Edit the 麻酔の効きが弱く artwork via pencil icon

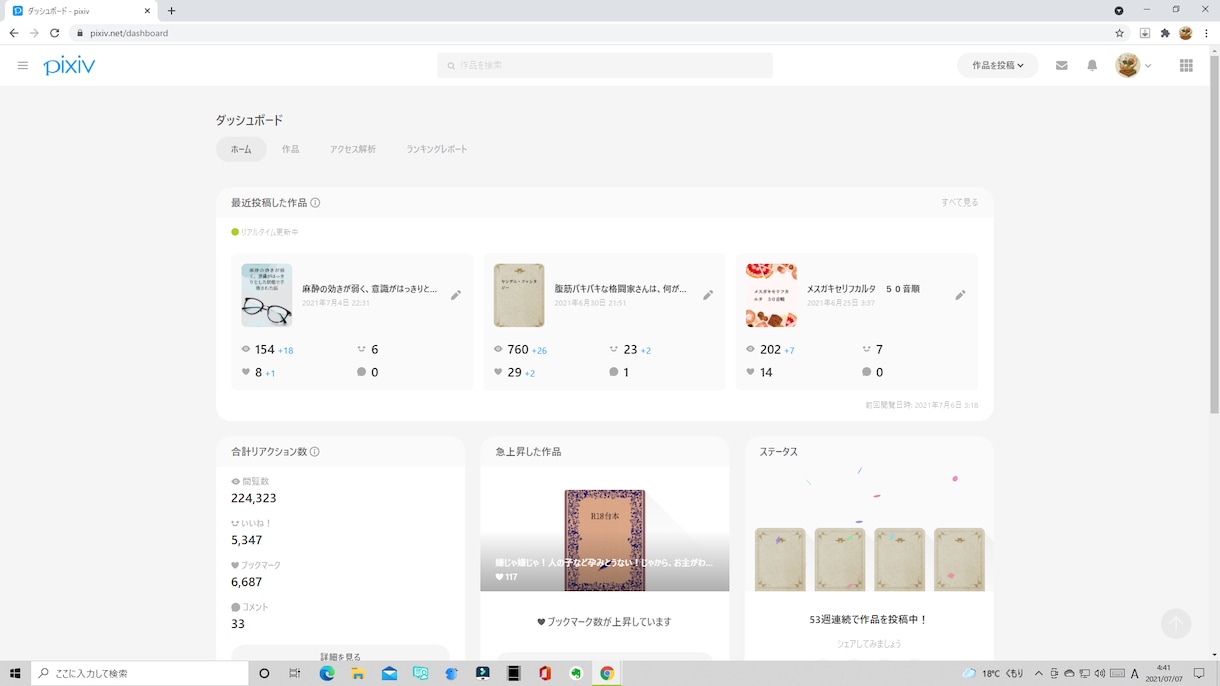click(x=456, y=295)
